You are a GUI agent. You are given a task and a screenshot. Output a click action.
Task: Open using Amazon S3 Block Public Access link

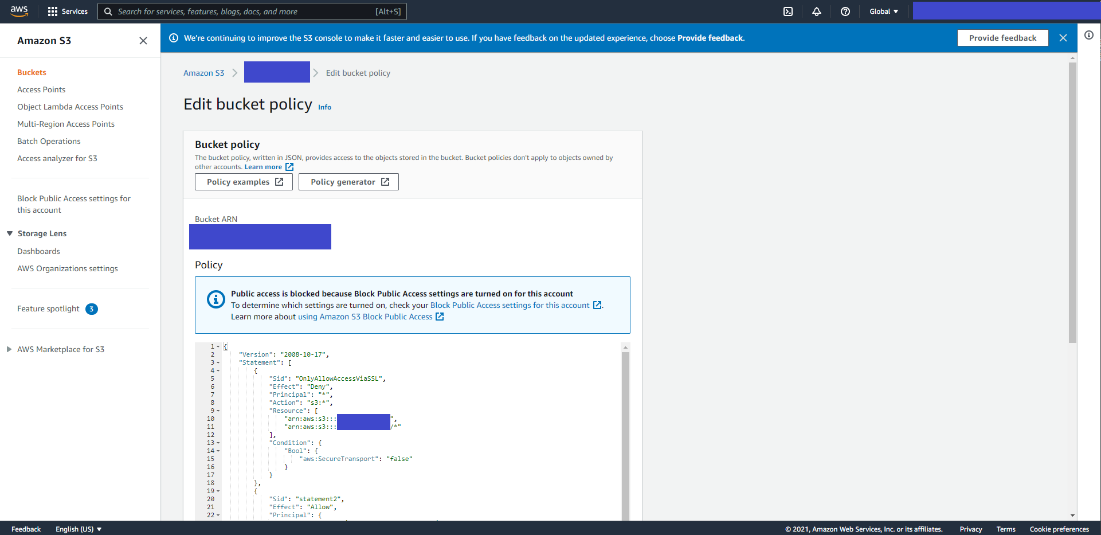click(x=365, y=317)
